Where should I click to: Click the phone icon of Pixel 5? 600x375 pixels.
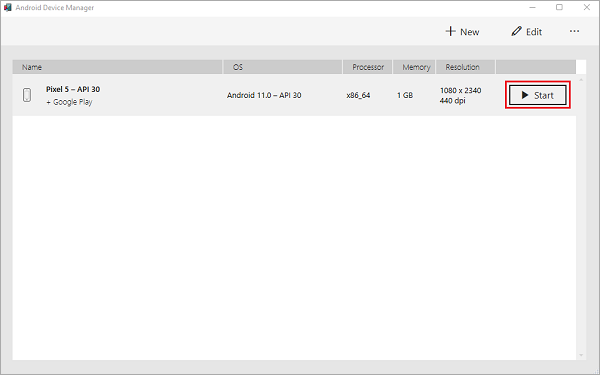click(27, 95)
